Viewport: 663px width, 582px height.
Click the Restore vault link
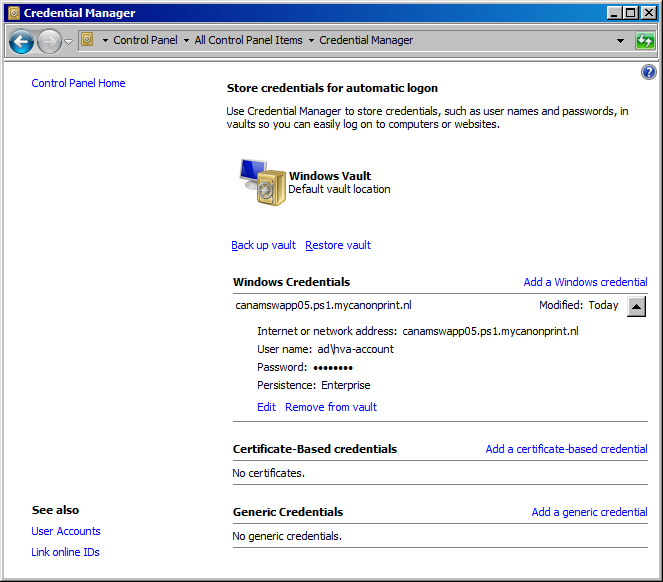coord(338,245)
